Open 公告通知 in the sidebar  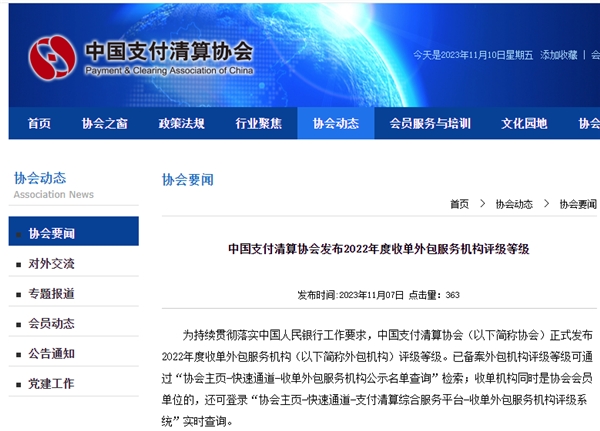point(51,354)
